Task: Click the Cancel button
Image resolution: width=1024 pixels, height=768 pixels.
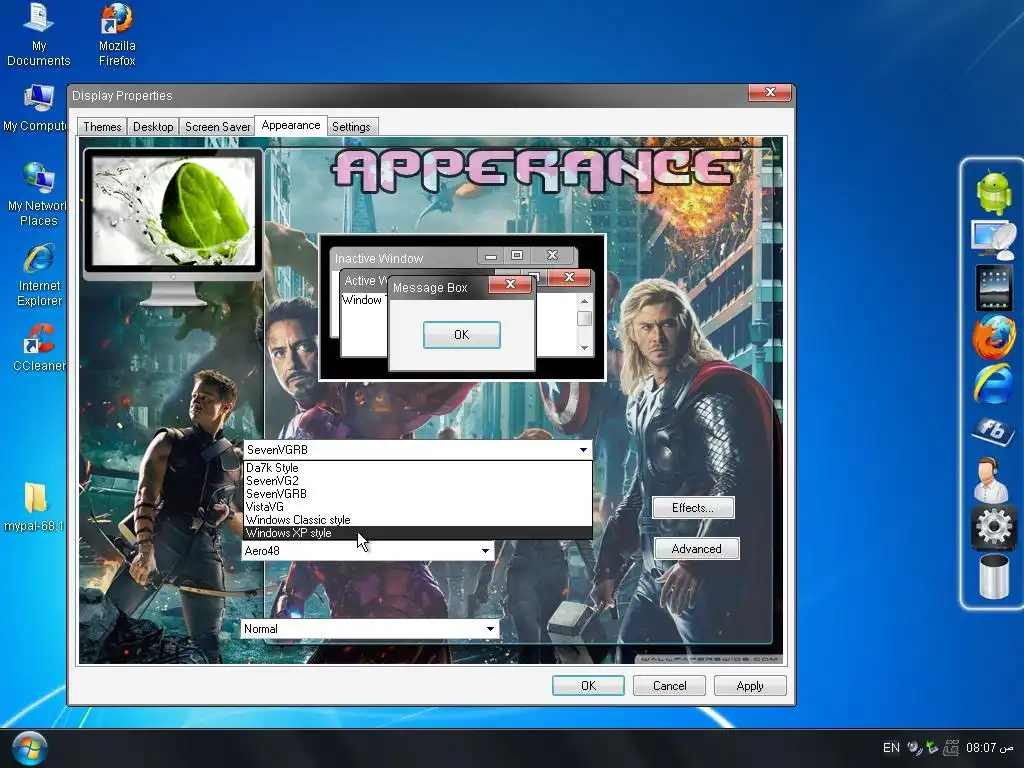Action: (669, 686)
